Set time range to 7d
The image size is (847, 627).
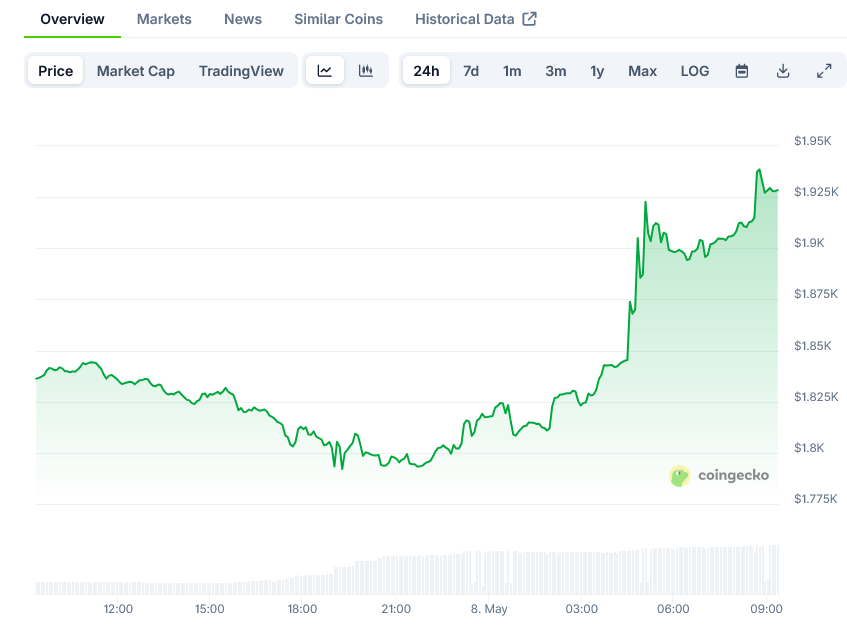[x=471, y=71]
